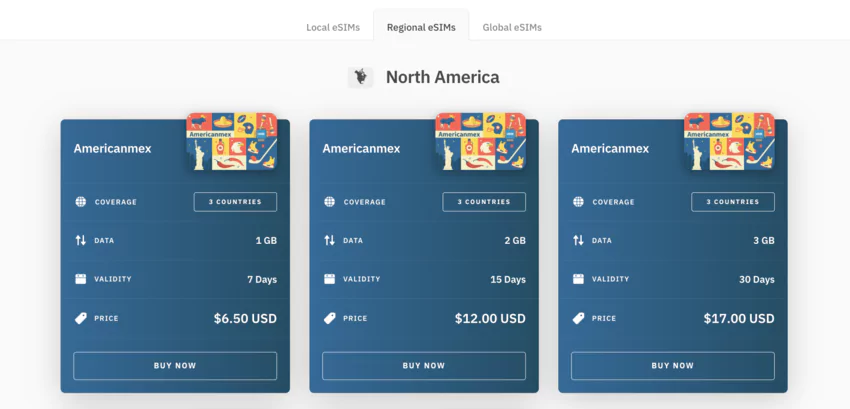The image size is (850, 409).
Task: Click the DATA label on the 2 GB card
Action: (353, 240)
